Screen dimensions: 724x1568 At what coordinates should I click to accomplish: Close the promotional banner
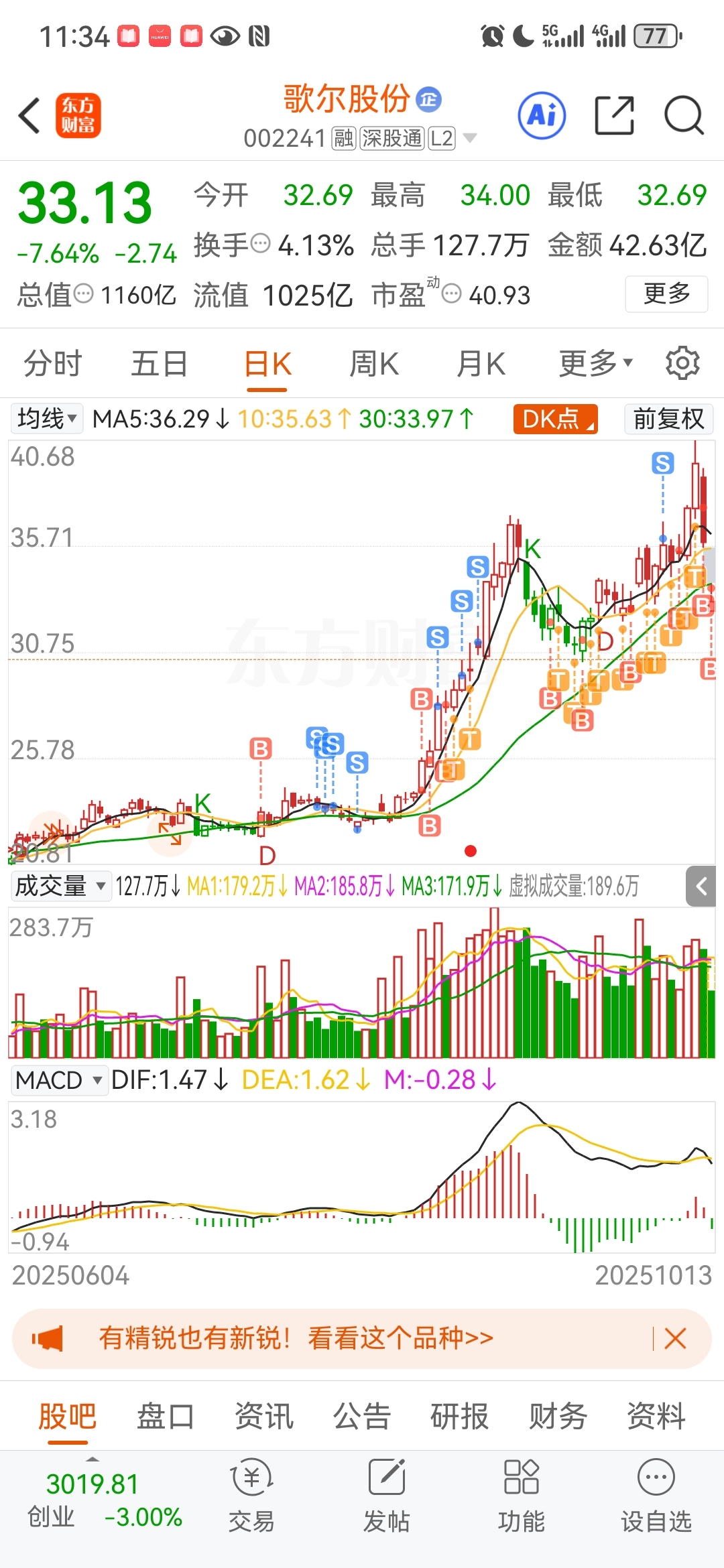[675, 1339]
